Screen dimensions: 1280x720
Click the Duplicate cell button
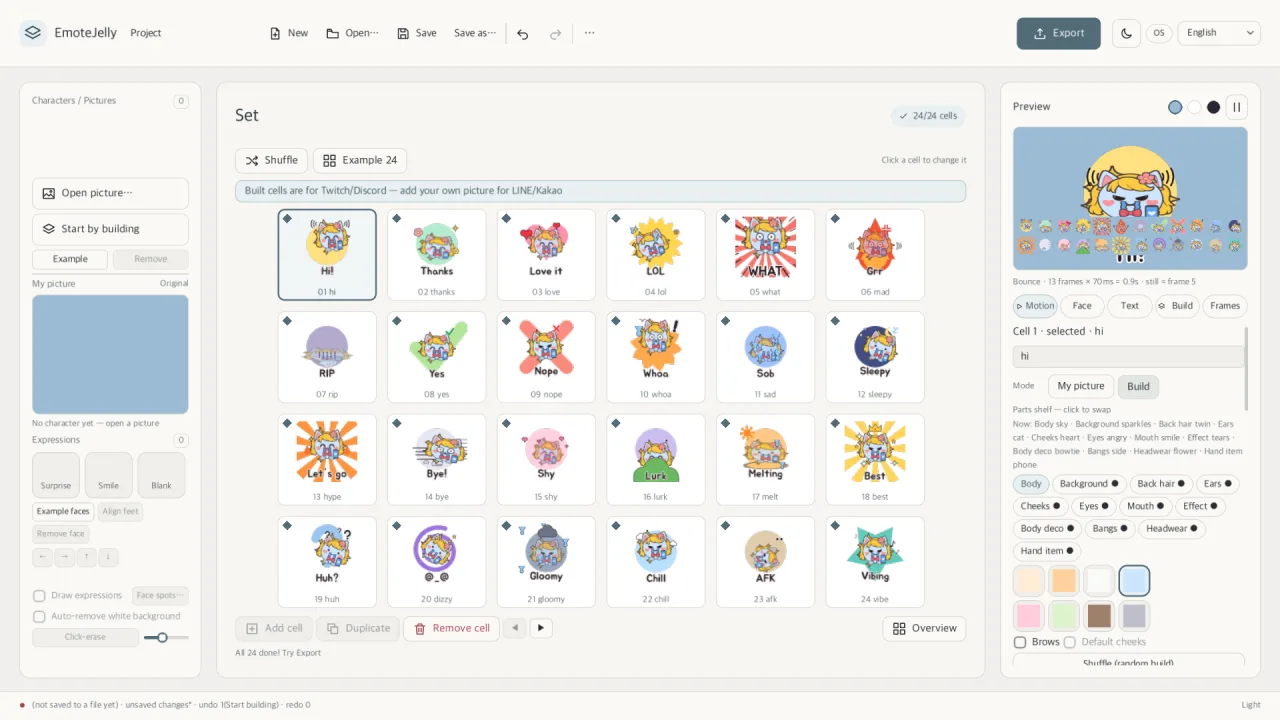point(358,628)
